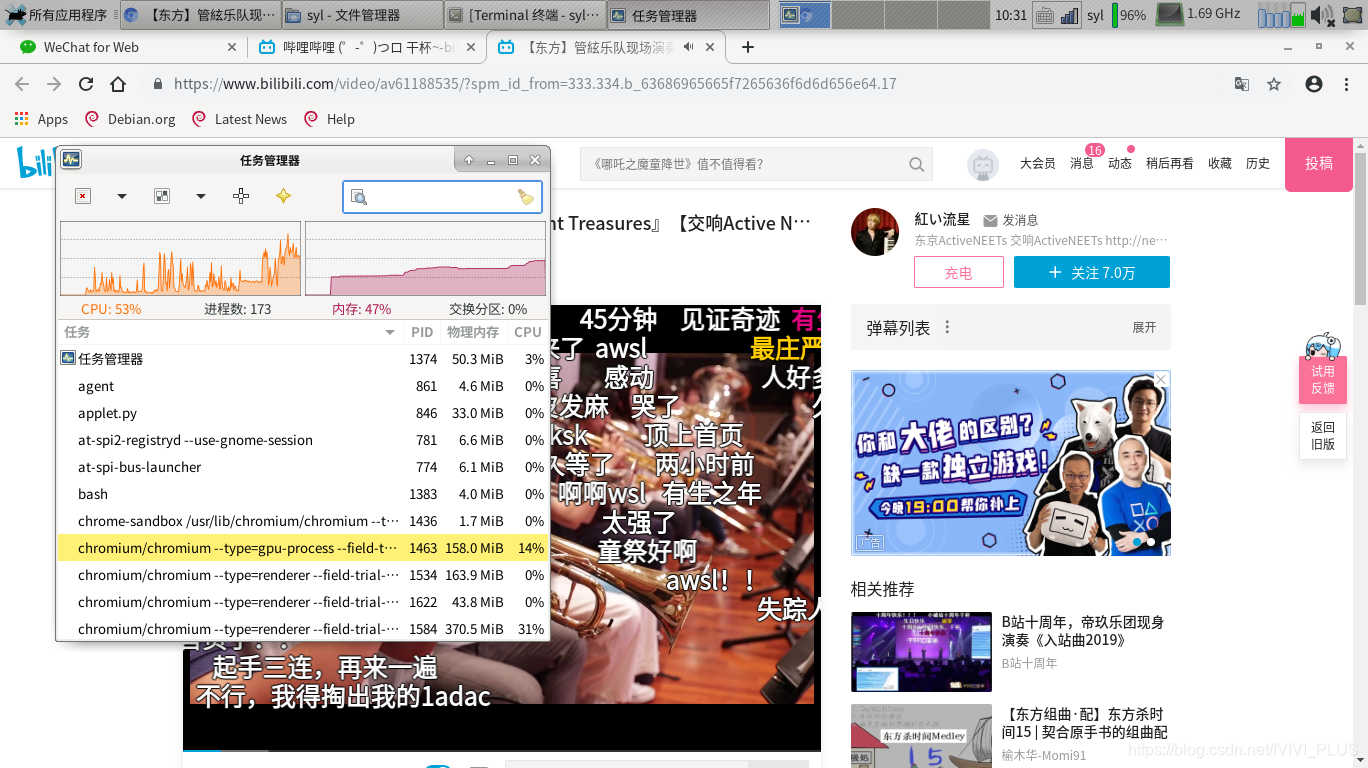Open Debian.org bookmark

click(130, 119)
